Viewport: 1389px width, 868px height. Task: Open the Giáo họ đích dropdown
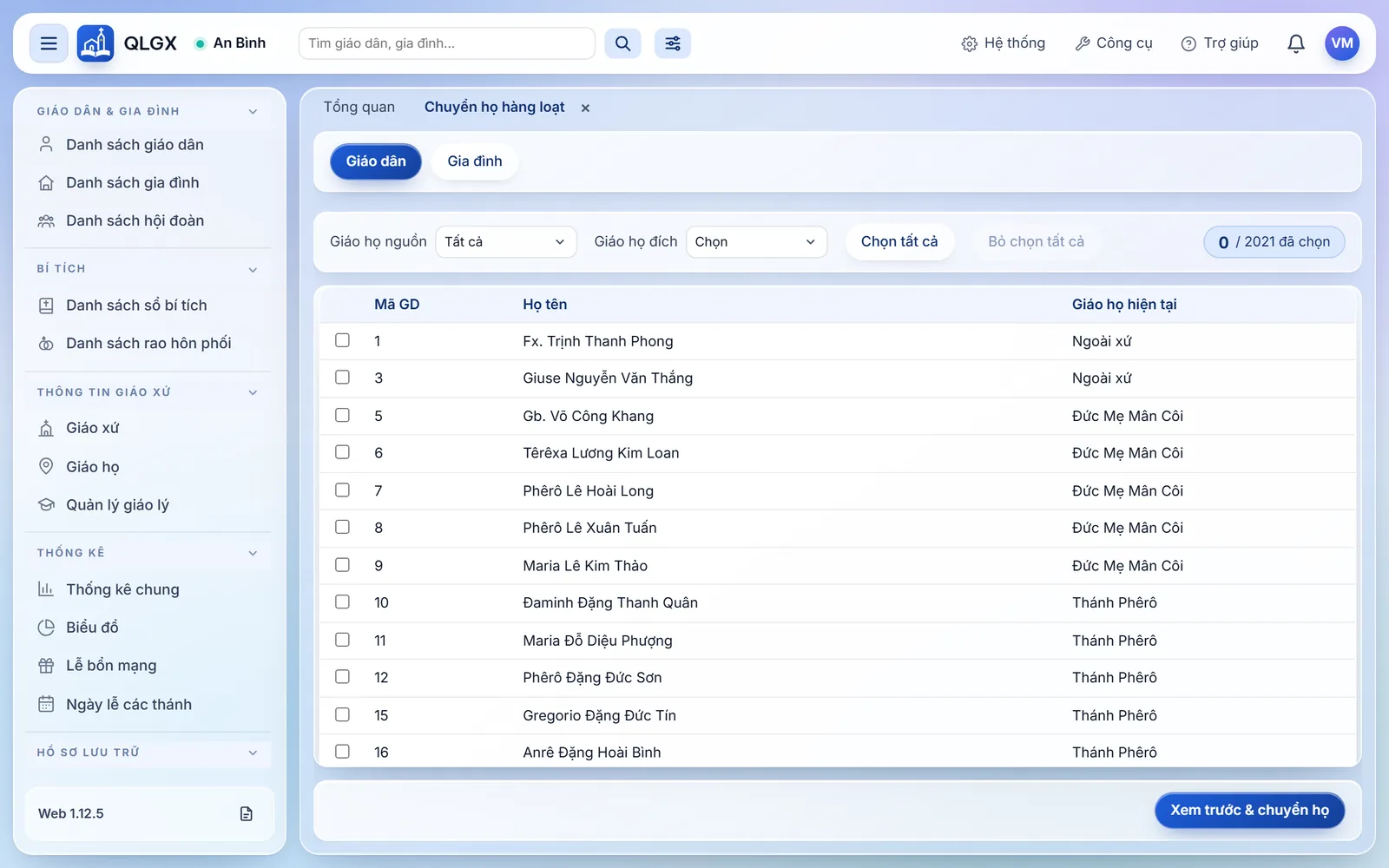pyautogui.click(x=756, y=242)
